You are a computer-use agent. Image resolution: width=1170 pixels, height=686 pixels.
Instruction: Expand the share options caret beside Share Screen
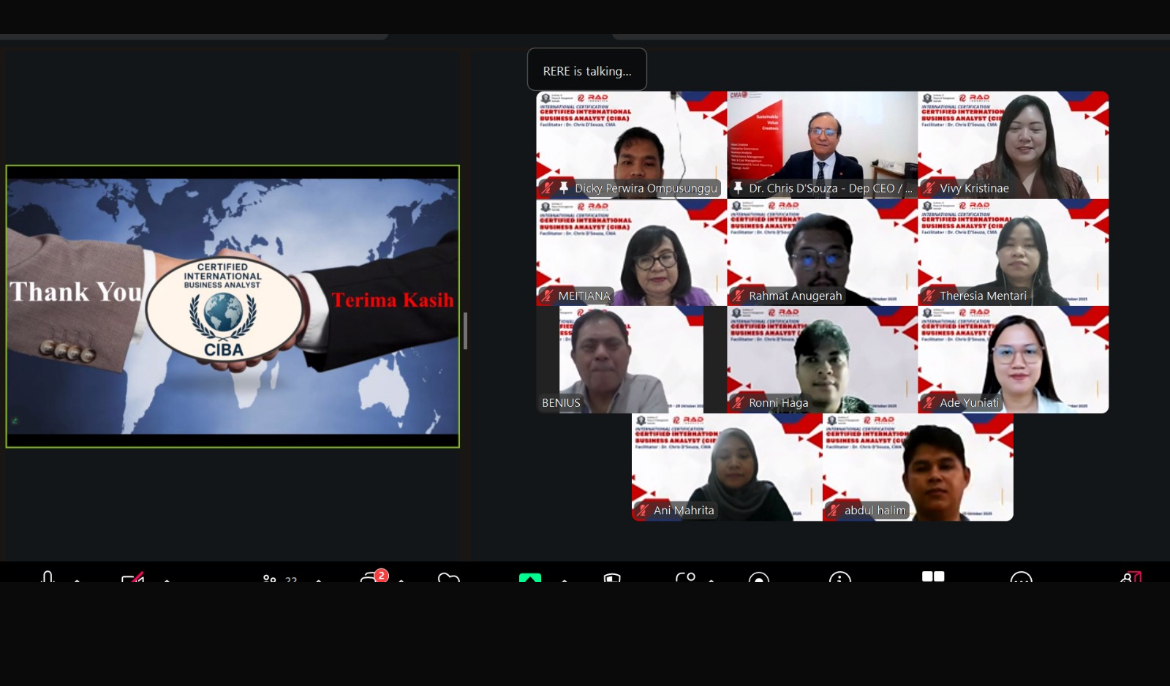[x=564, y=579]
